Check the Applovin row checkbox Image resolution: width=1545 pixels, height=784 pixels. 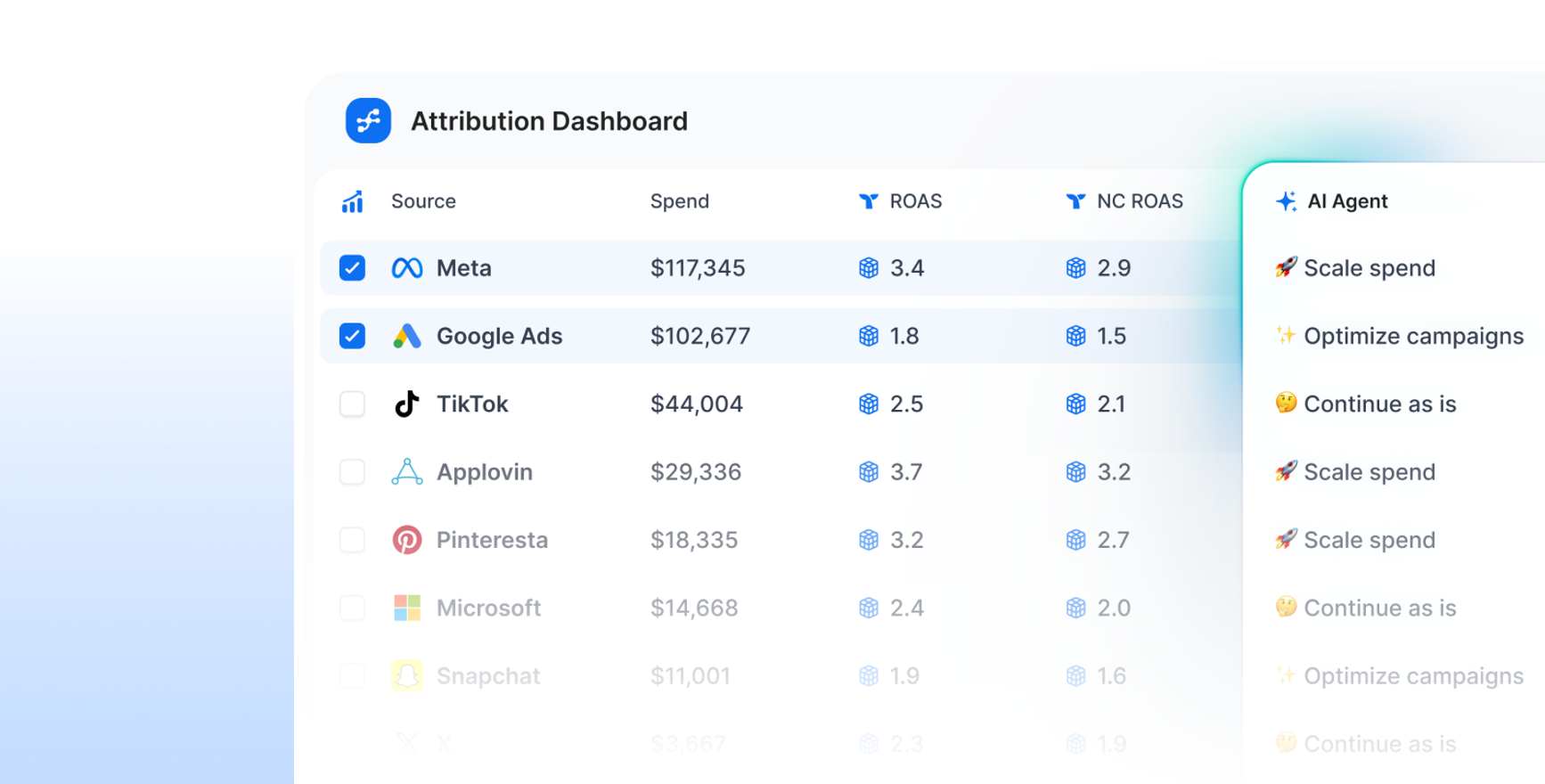click(x=353, y=471)
